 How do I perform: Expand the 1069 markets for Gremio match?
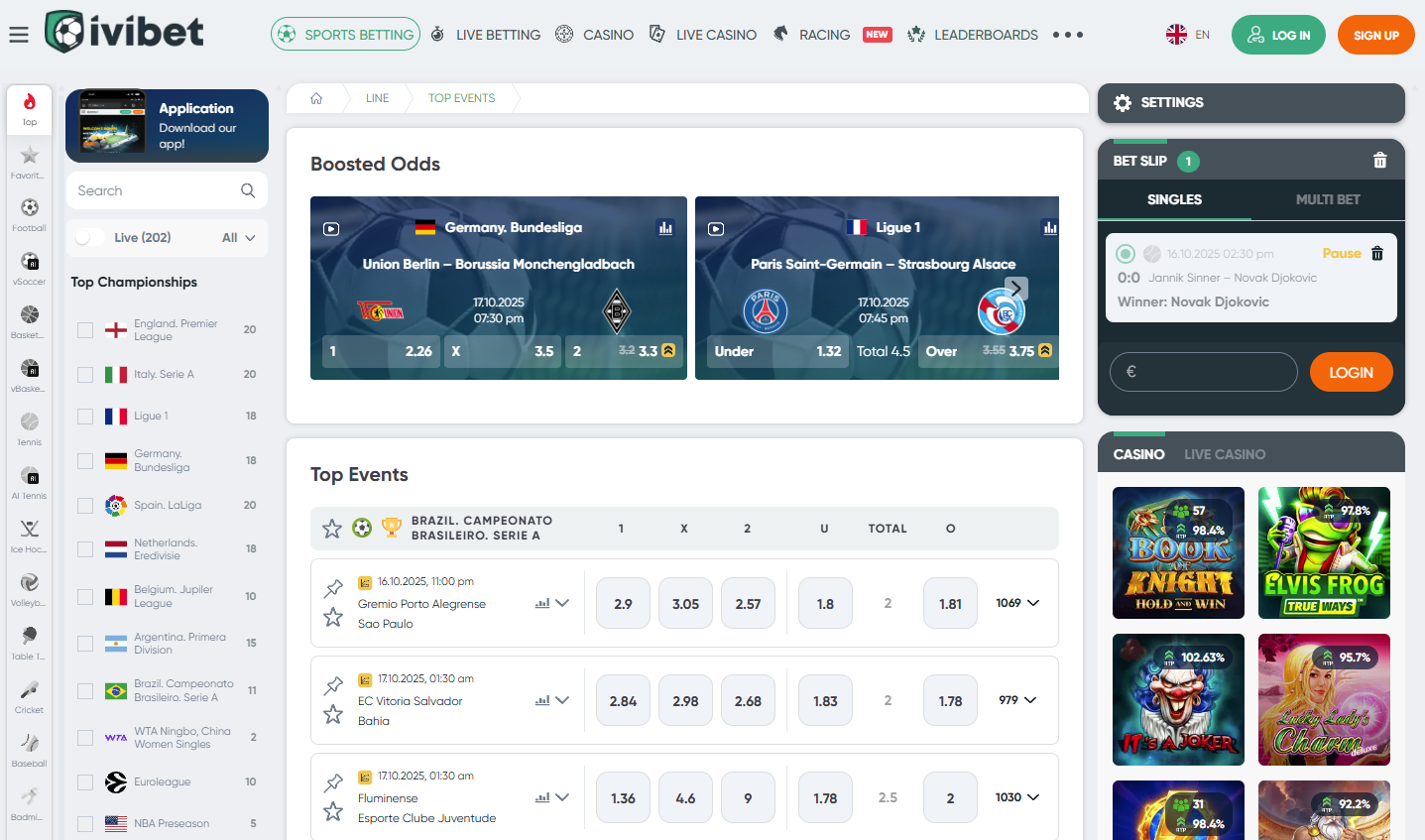1018,603
